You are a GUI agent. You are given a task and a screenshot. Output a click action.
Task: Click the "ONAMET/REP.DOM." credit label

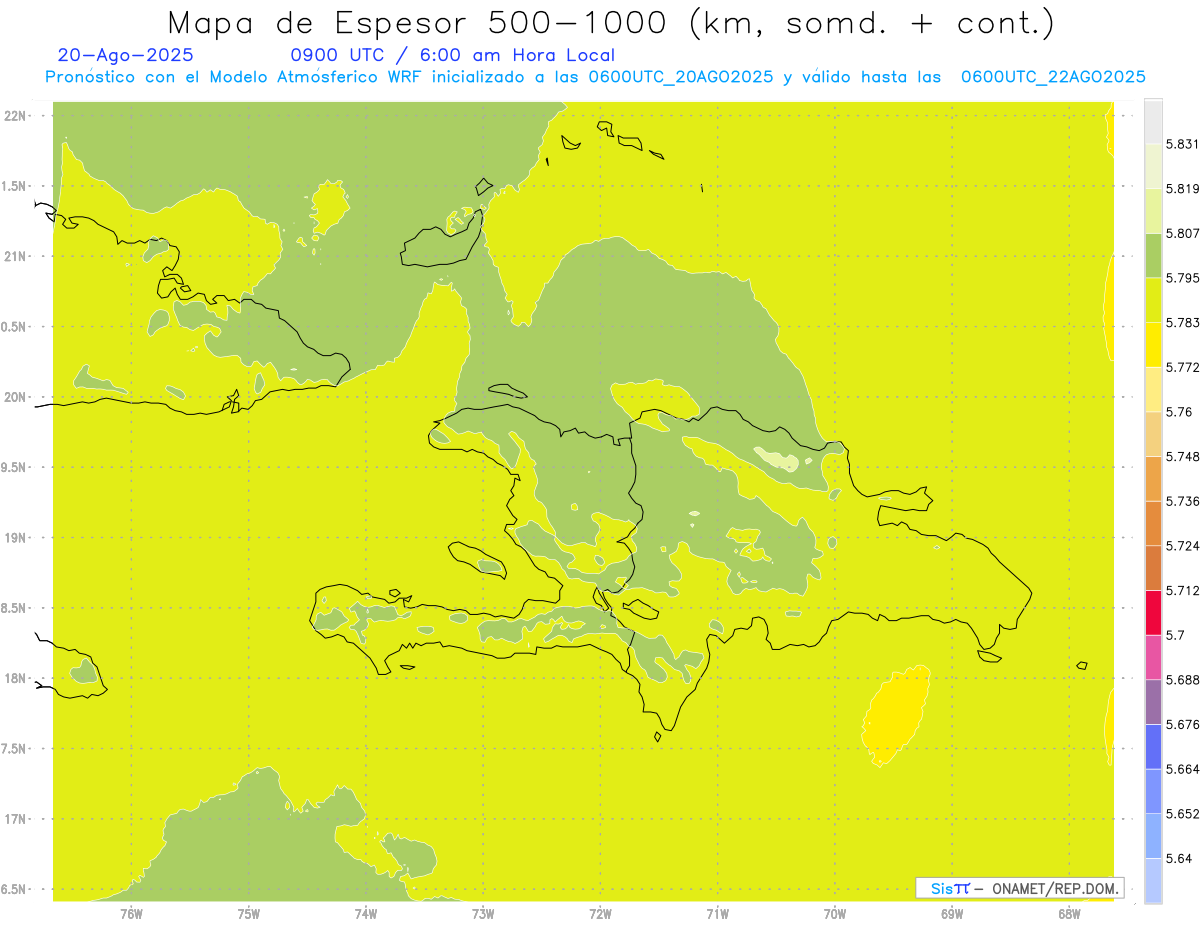(x=1054, y=888)
